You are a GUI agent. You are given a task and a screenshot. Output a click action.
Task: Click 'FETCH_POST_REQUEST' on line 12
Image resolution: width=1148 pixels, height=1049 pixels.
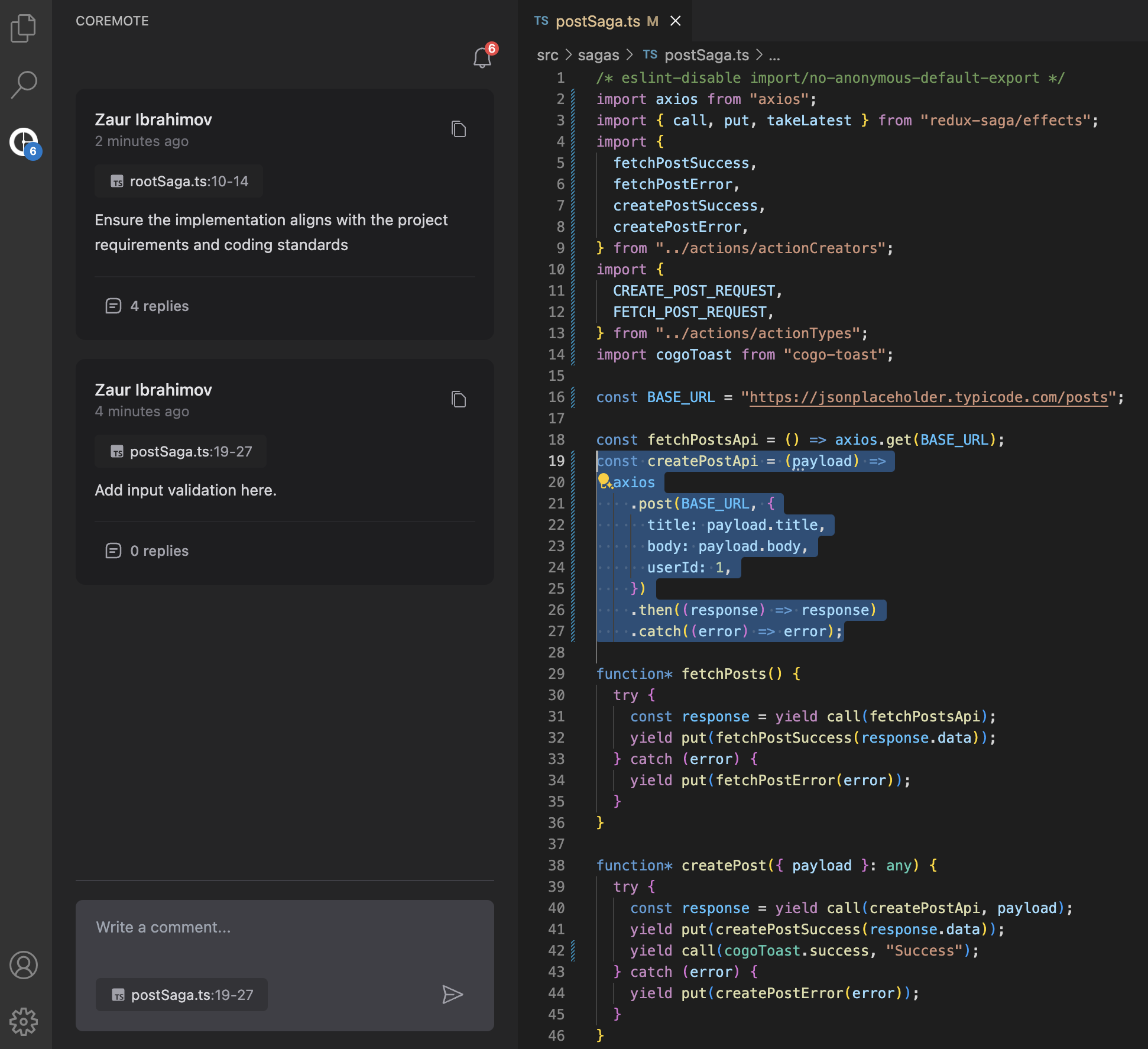point(690,312)
